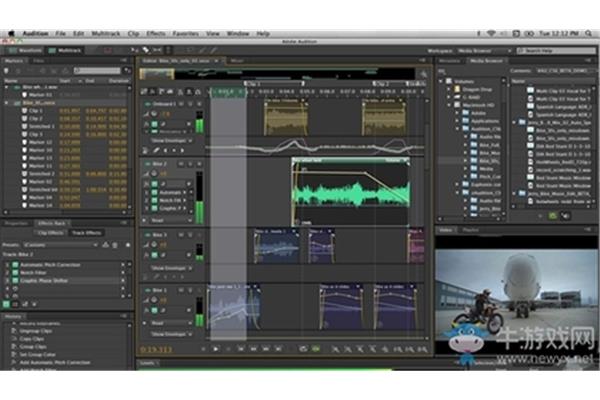This screenshot has height=400, width=600.
Task: Toggle power for Notch Filter in Effects Rack
Action: (15, 273)
